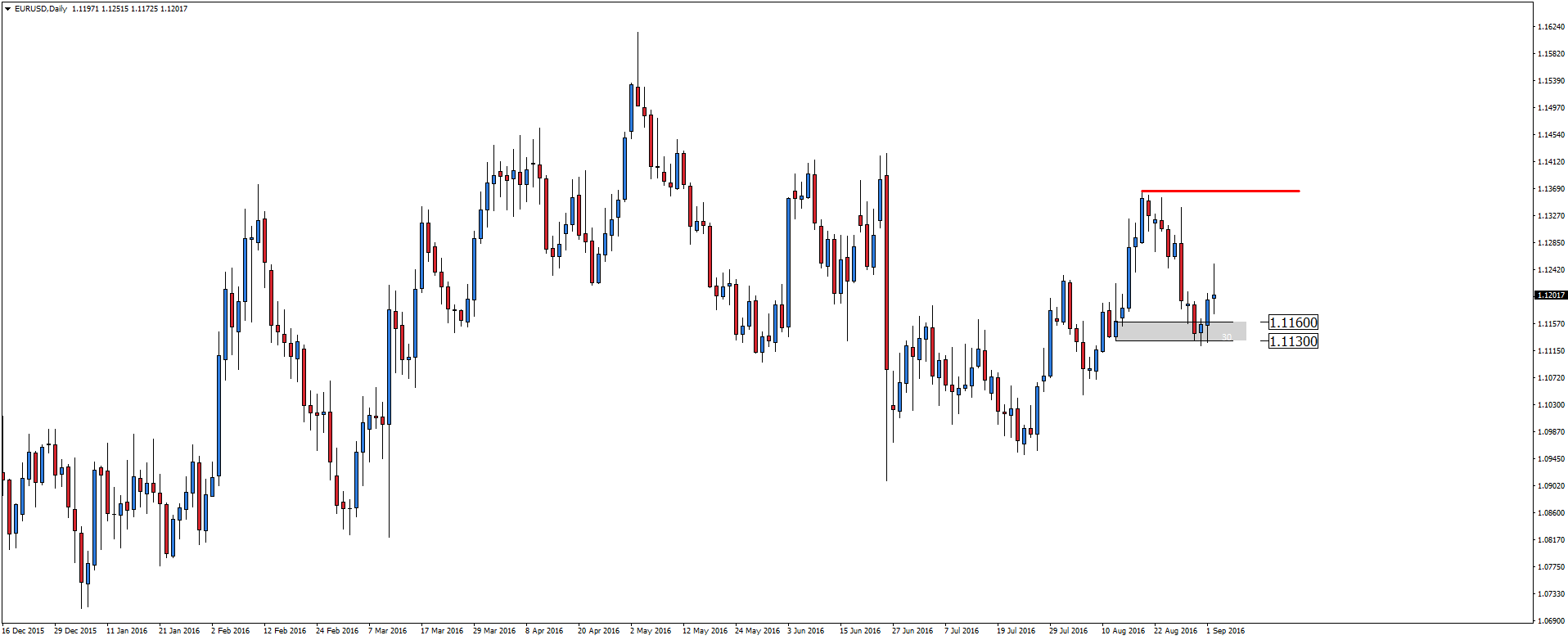Click the 8 Apr 2016 date label
The height and width of the screenshot is (640, 1568).
544,631
